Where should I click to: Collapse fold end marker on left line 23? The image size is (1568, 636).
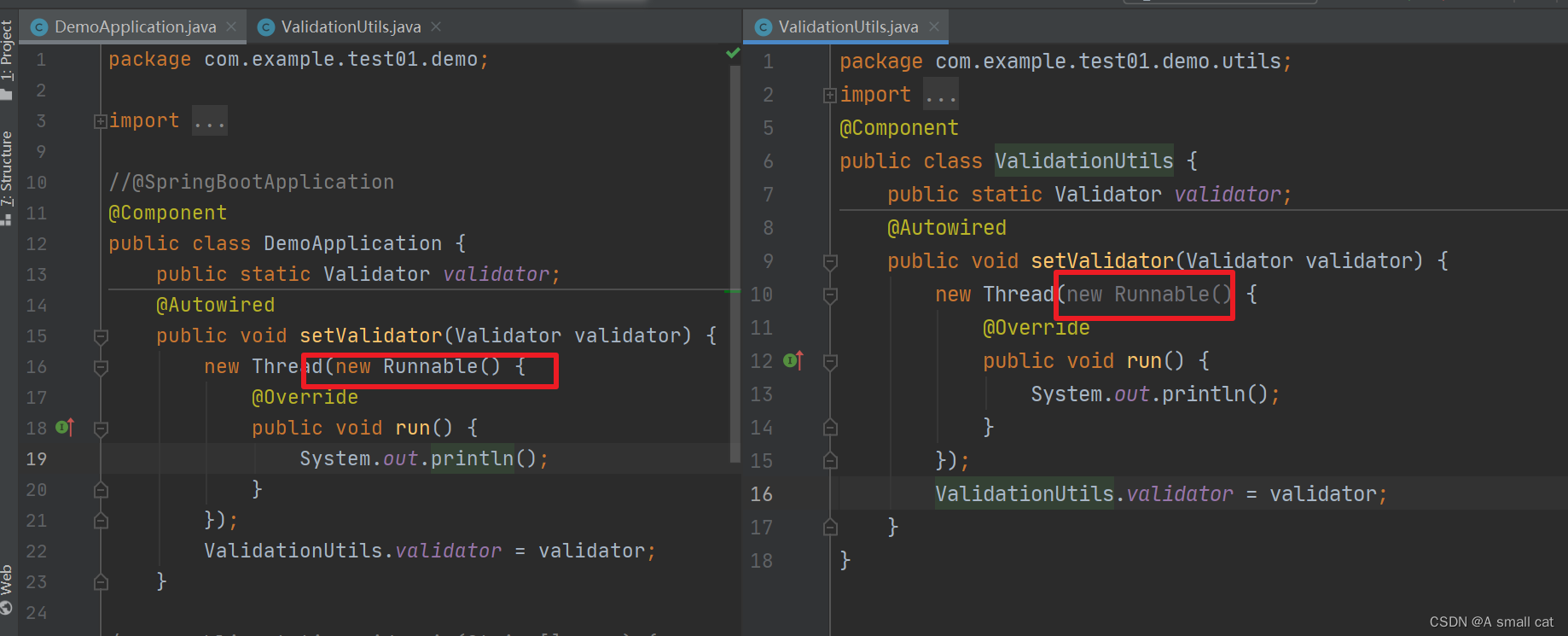point(101,582)
